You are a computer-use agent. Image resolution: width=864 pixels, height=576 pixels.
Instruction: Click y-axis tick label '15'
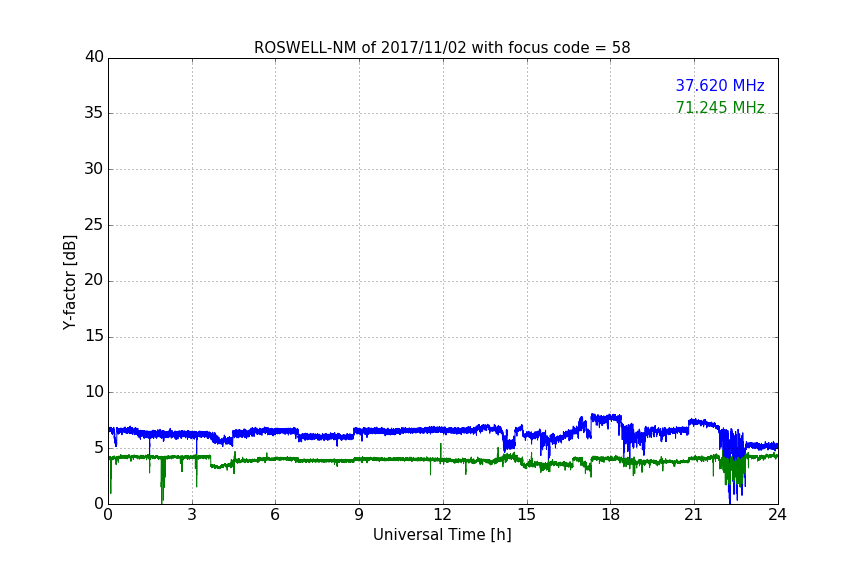pos(94,336)
